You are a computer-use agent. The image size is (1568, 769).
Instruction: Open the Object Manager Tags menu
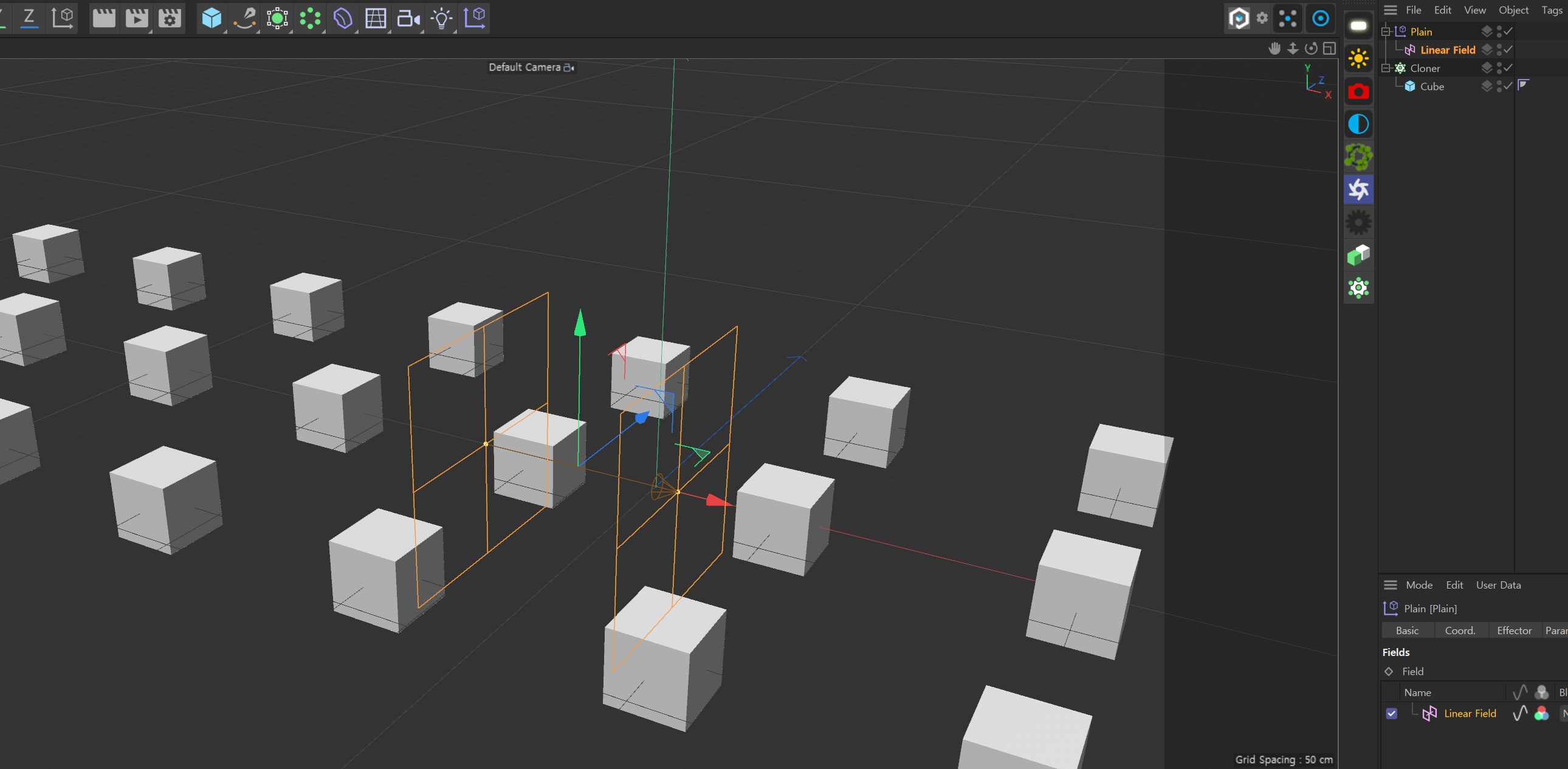point(1552,10)
